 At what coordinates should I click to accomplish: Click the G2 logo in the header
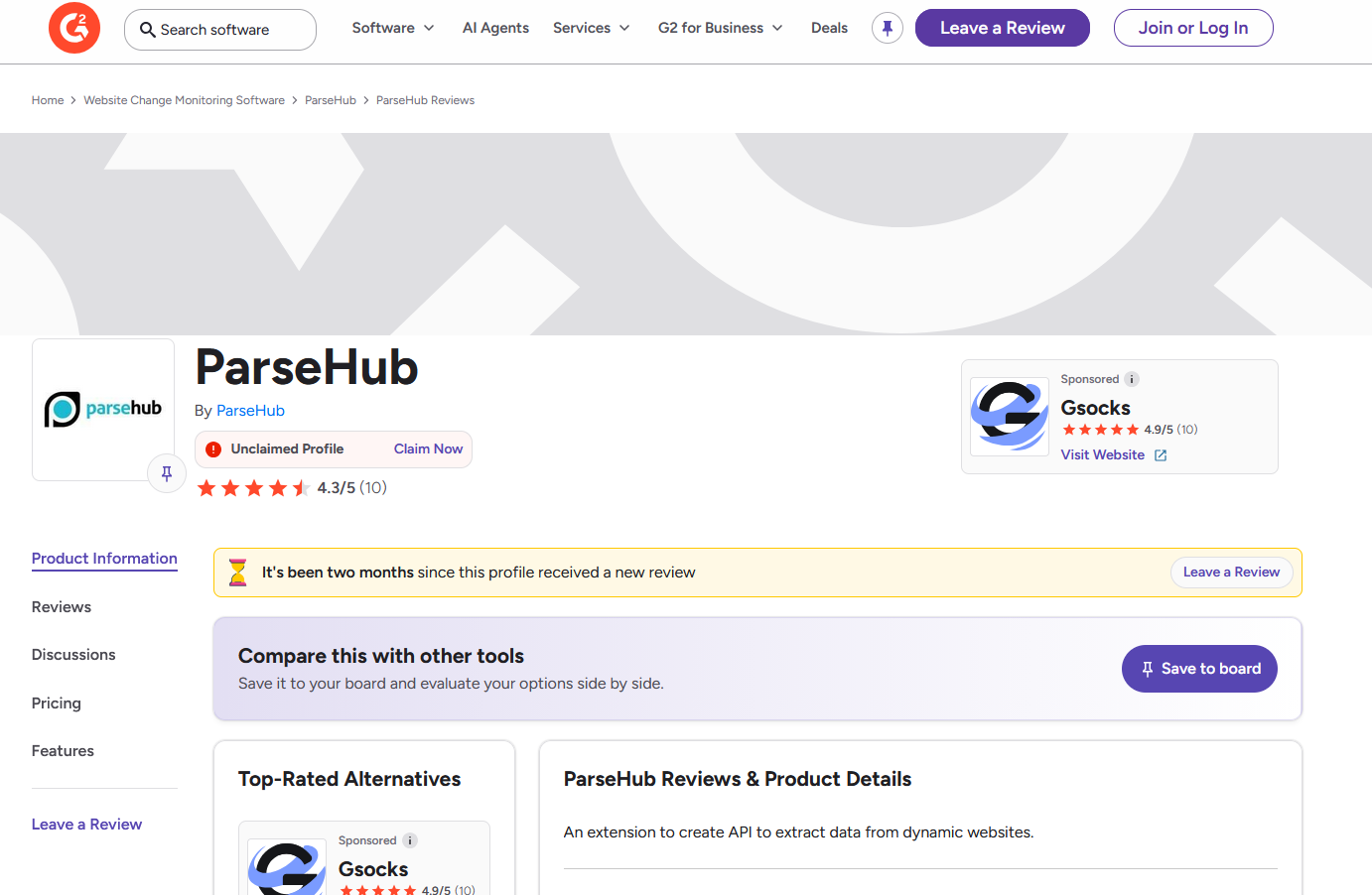73,28
